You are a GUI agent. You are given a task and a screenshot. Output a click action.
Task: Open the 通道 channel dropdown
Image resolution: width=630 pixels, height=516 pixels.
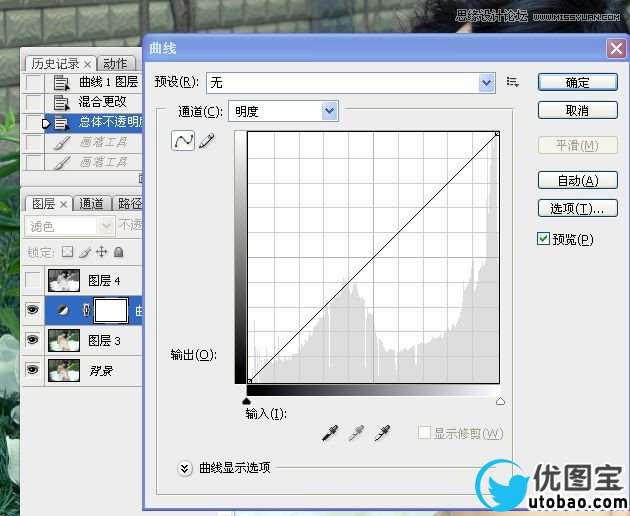point(330,111)
